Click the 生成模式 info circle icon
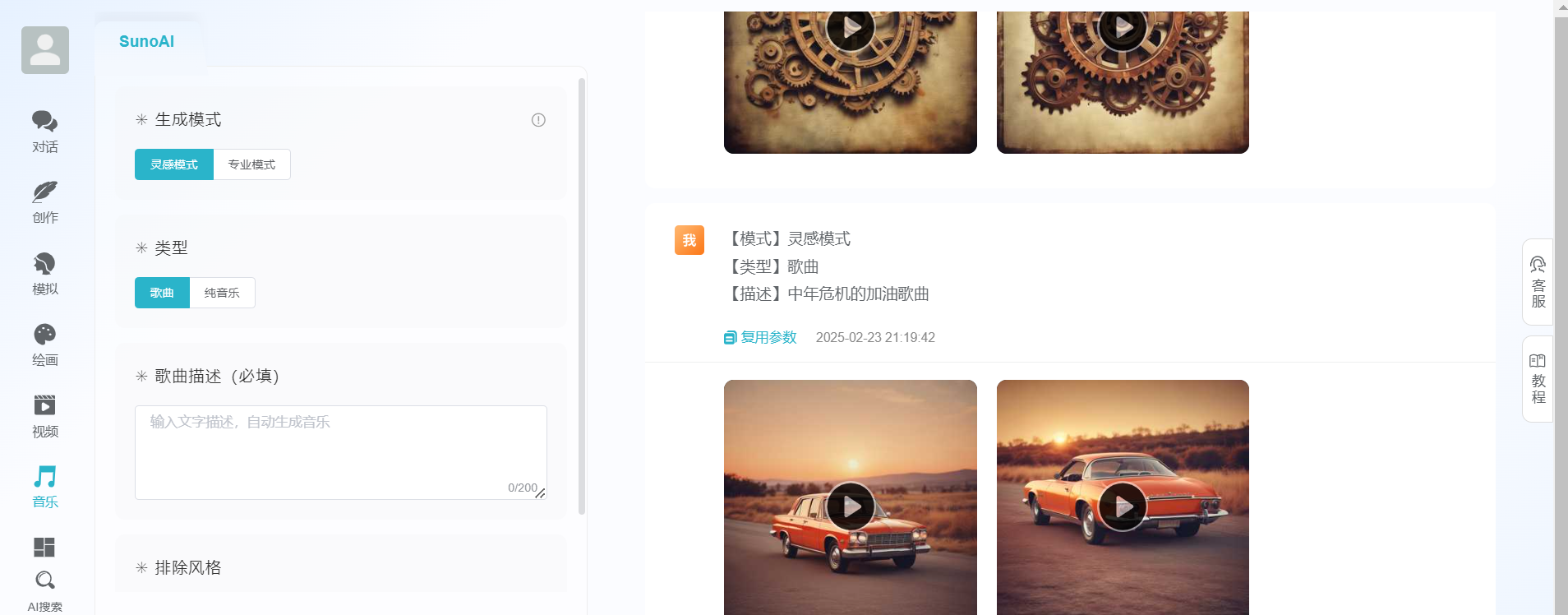 coord(538,120)
